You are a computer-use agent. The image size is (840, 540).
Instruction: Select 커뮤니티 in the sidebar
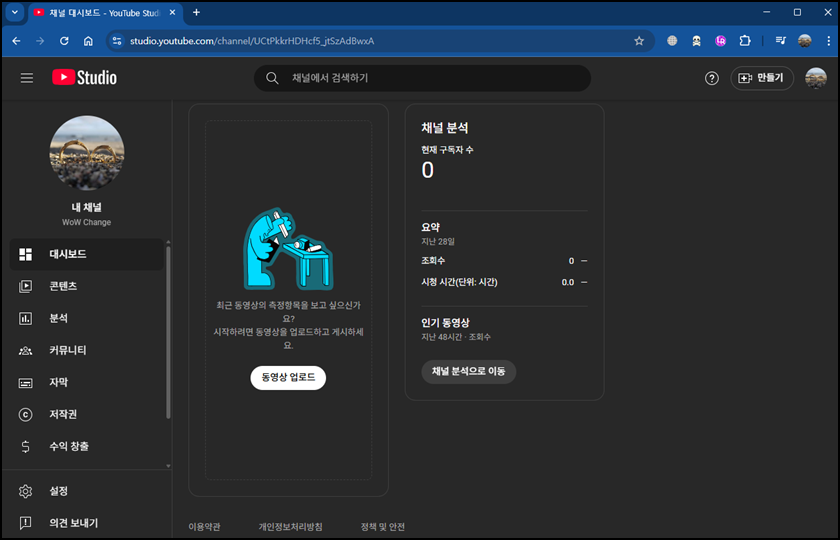(x=87, y=350)
